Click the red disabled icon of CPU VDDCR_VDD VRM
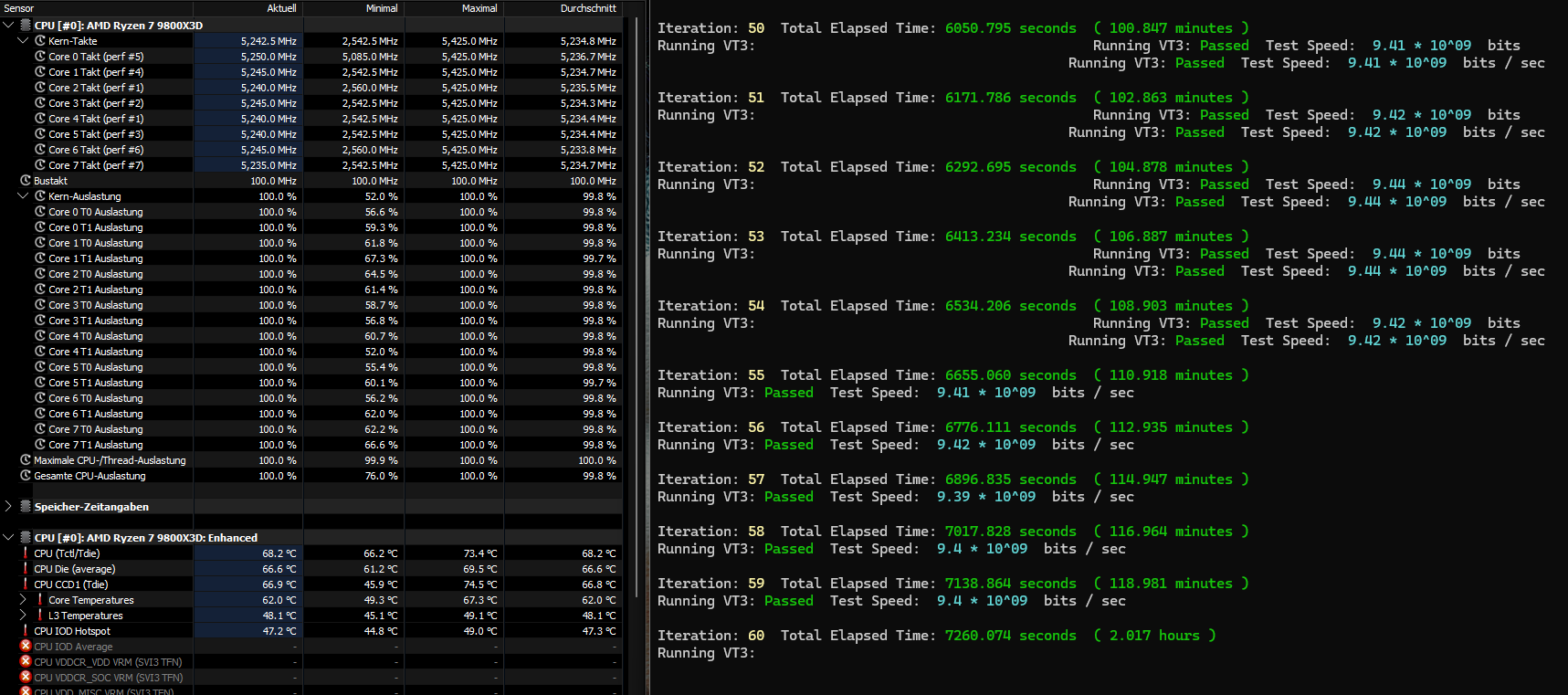The height and width of the screenshot is (695, 1568). 26,662
